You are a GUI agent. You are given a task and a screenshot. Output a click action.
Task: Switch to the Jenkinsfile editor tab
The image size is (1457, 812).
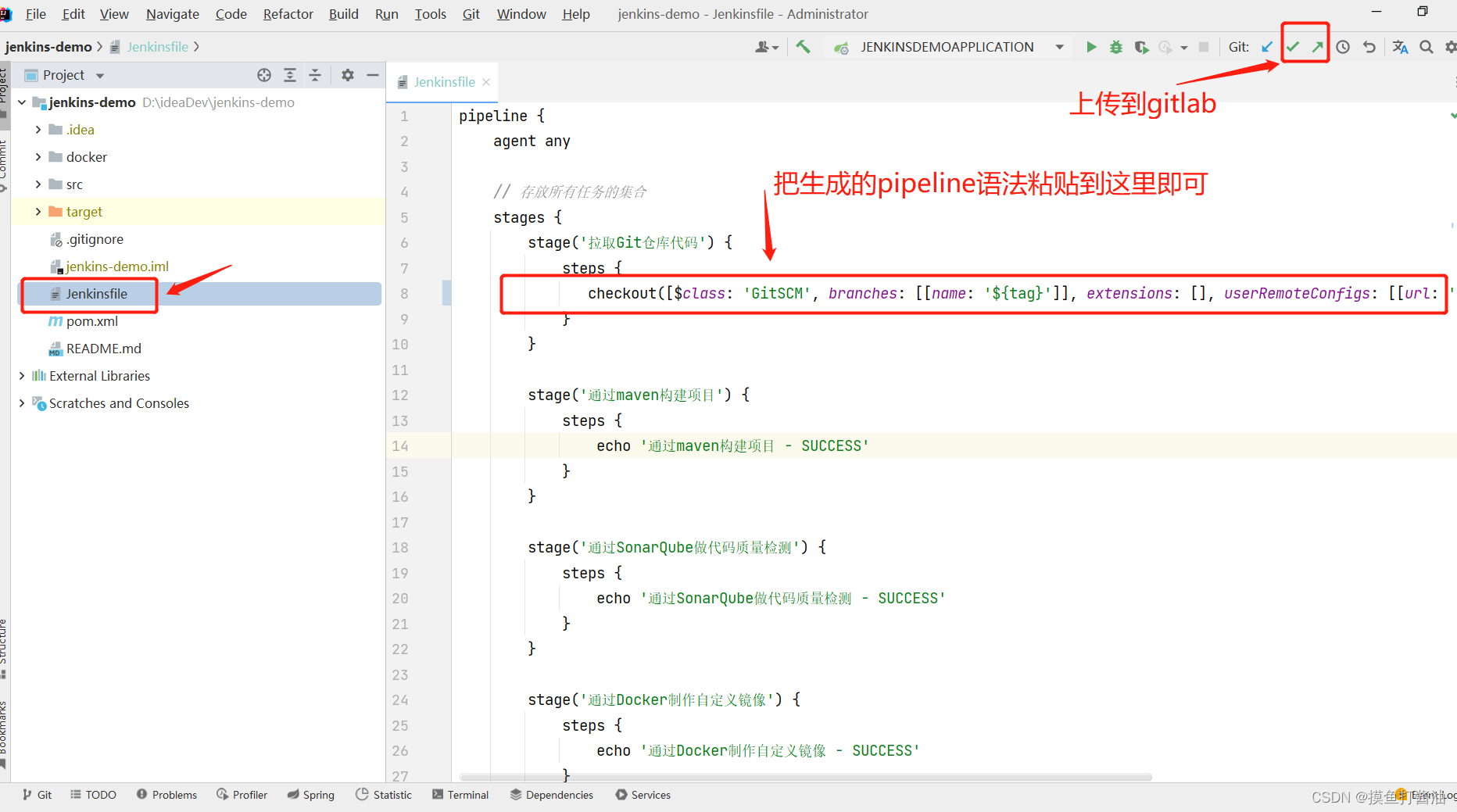[x=444, y=82]
